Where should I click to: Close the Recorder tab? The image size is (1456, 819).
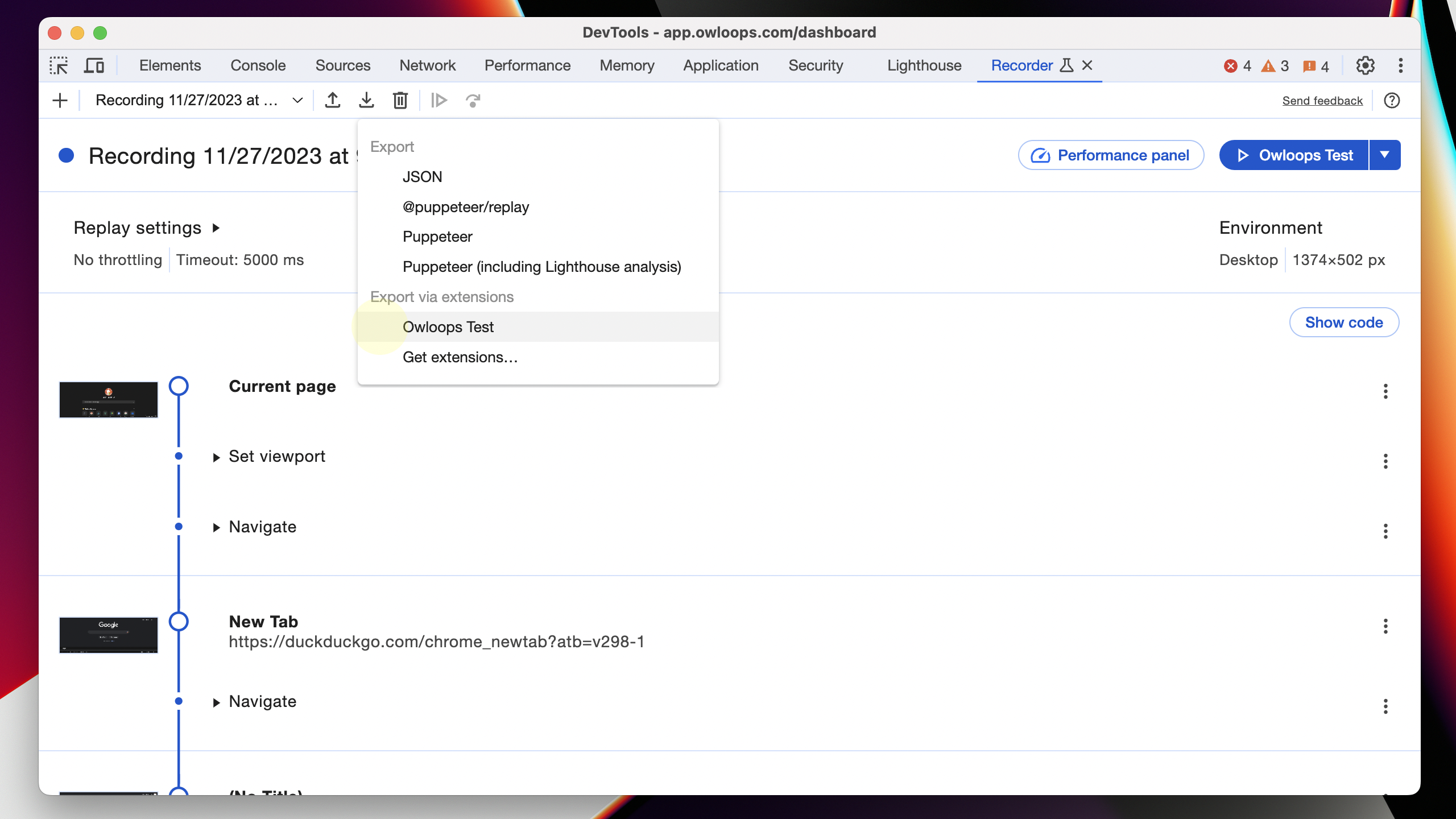pos(1087,65)
